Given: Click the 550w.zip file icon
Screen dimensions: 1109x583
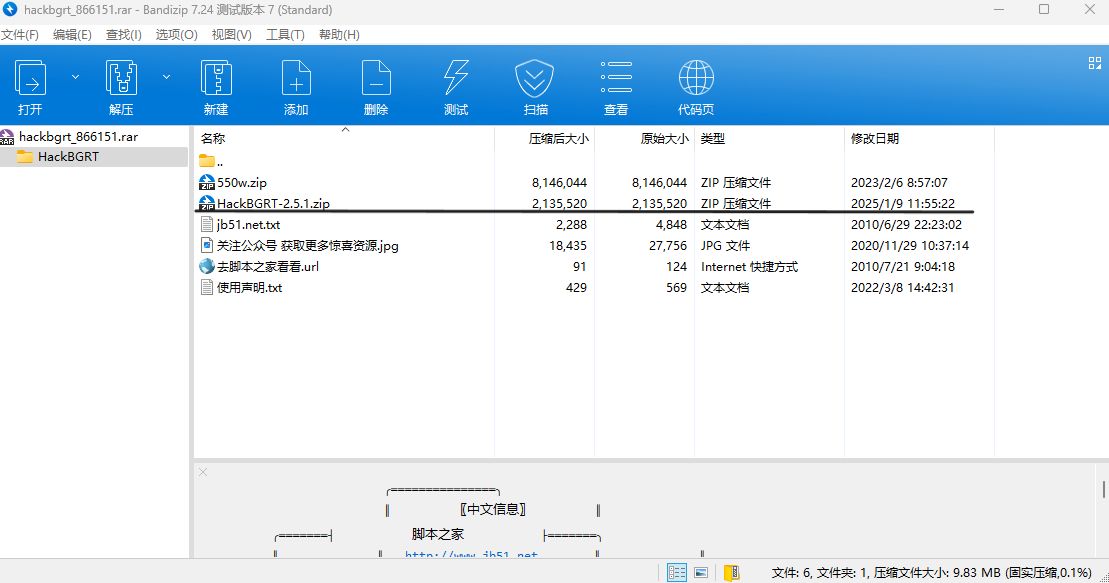Looking at the screenshot, I should pyautogui.click(x=207, y=183).
